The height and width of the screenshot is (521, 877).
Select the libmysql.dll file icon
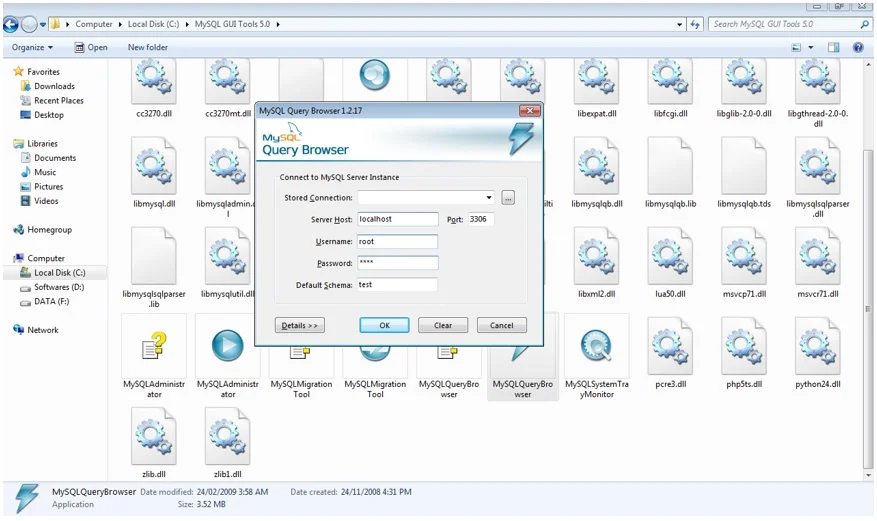154,166
